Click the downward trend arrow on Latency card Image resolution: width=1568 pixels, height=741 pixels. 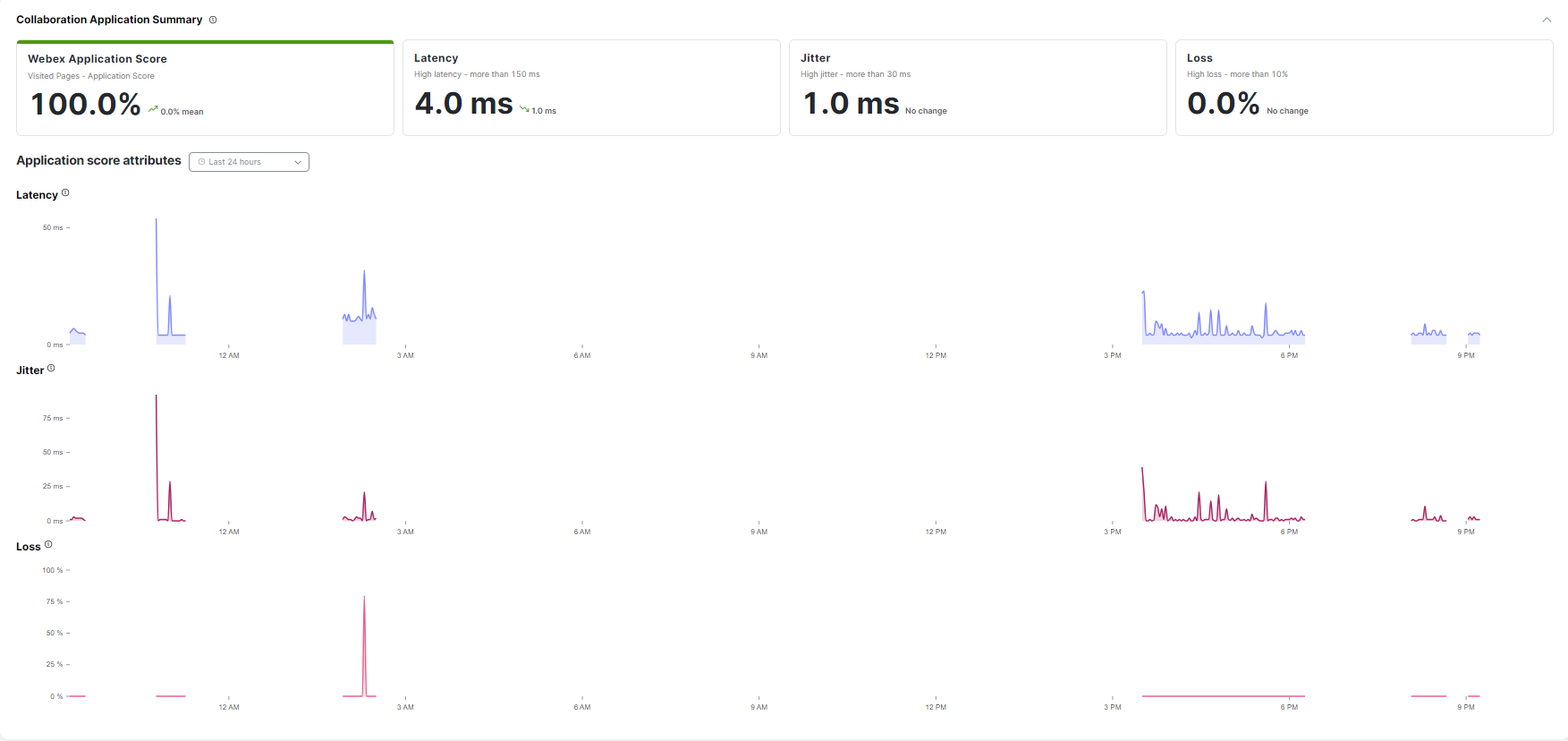pyautogui.click(x=524, y=109)
